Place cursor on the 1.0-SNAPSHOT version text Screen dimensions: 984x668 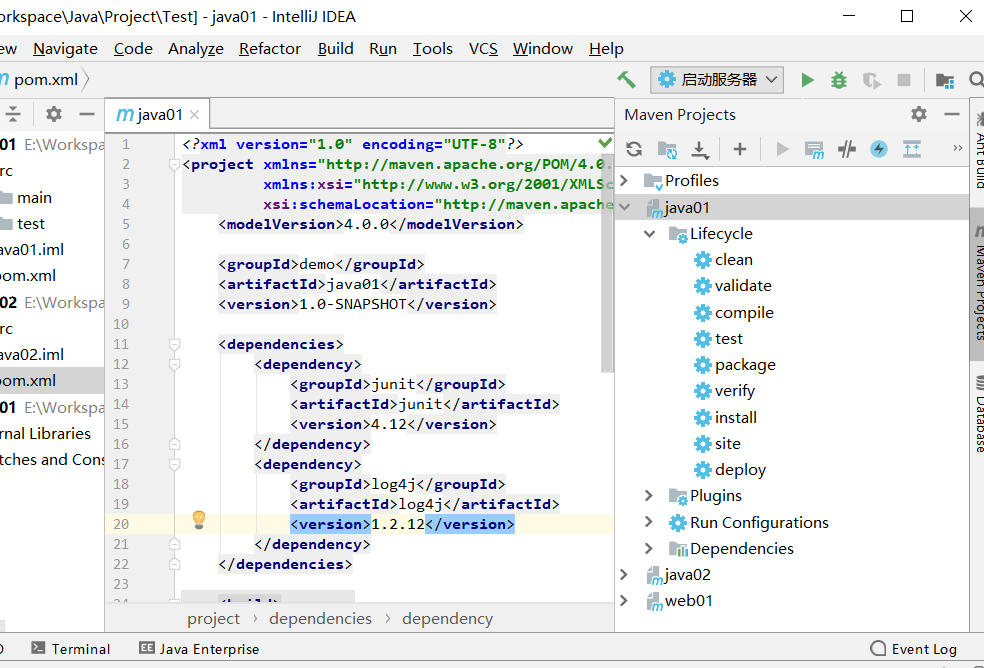(353, 304)
